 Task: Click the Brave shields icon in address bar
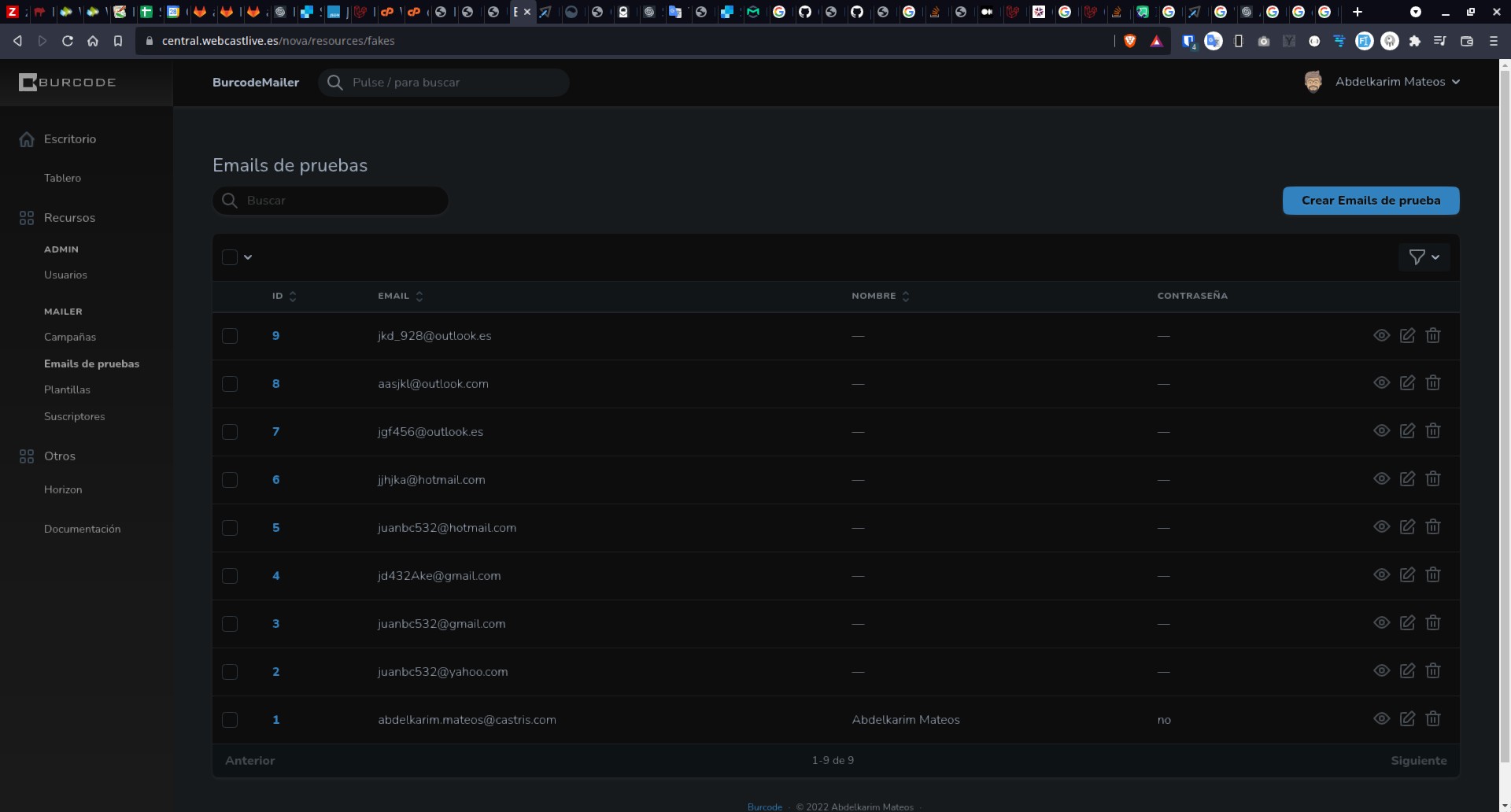(x=1130, y=41)
